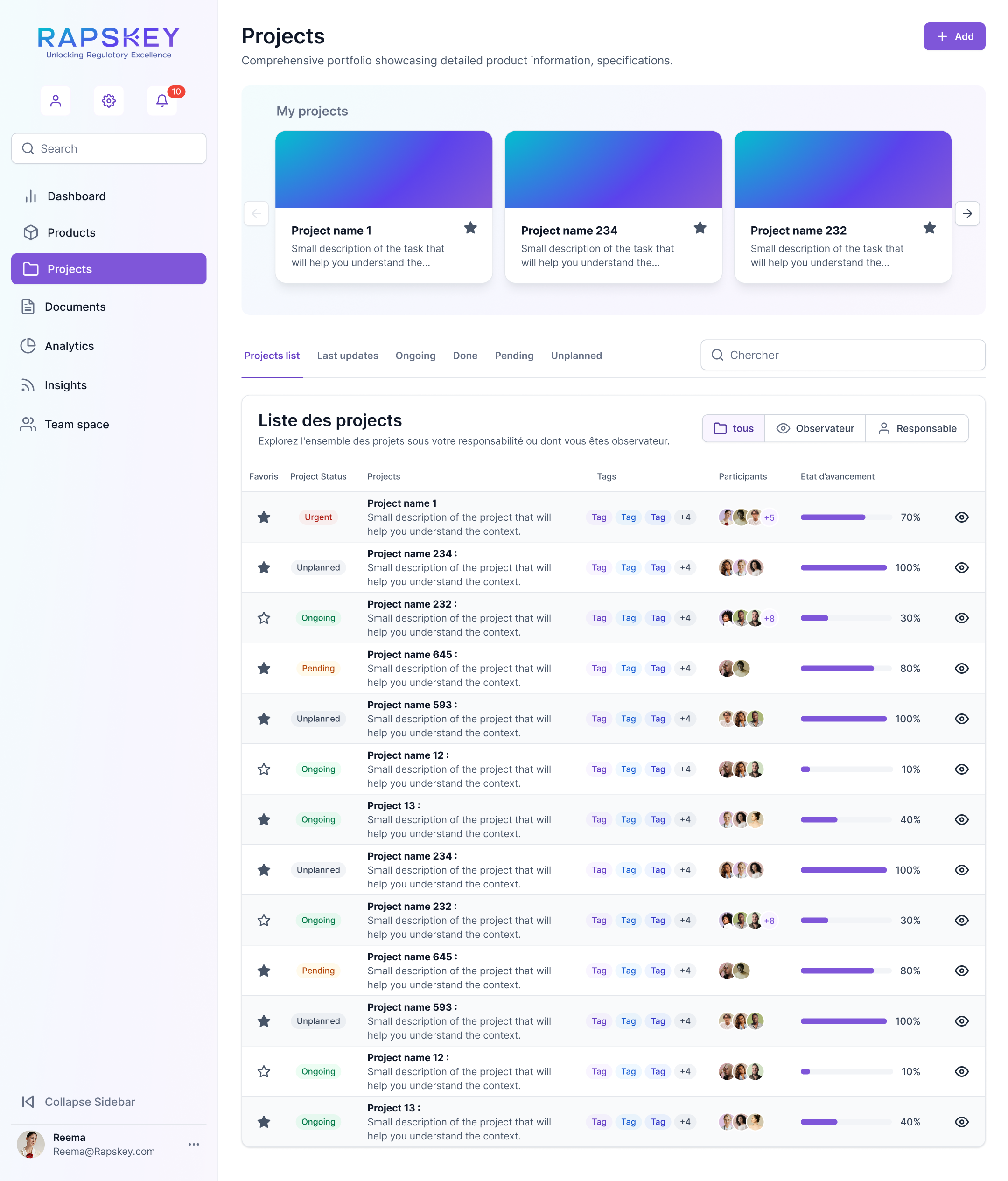Click the three-dots menu beside Reema
Viewport: 1008px width, 1181px height.
coord(194,1144)
